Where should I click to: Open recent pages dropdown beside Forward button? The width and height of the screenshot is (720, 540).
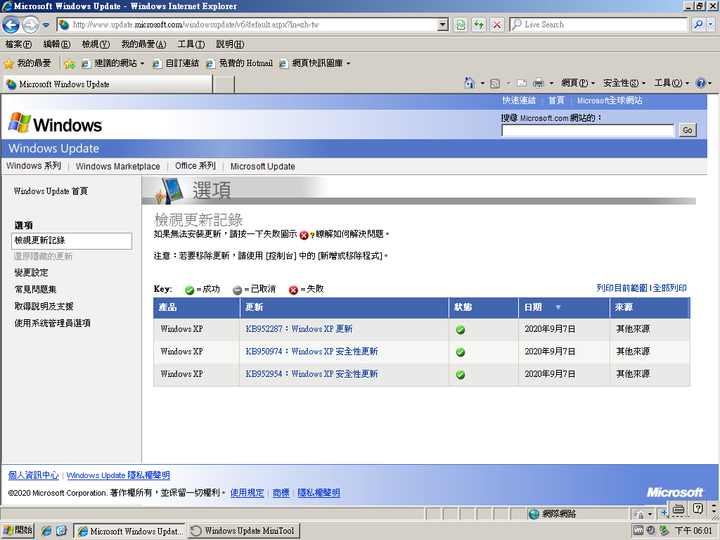click(46, 25)
